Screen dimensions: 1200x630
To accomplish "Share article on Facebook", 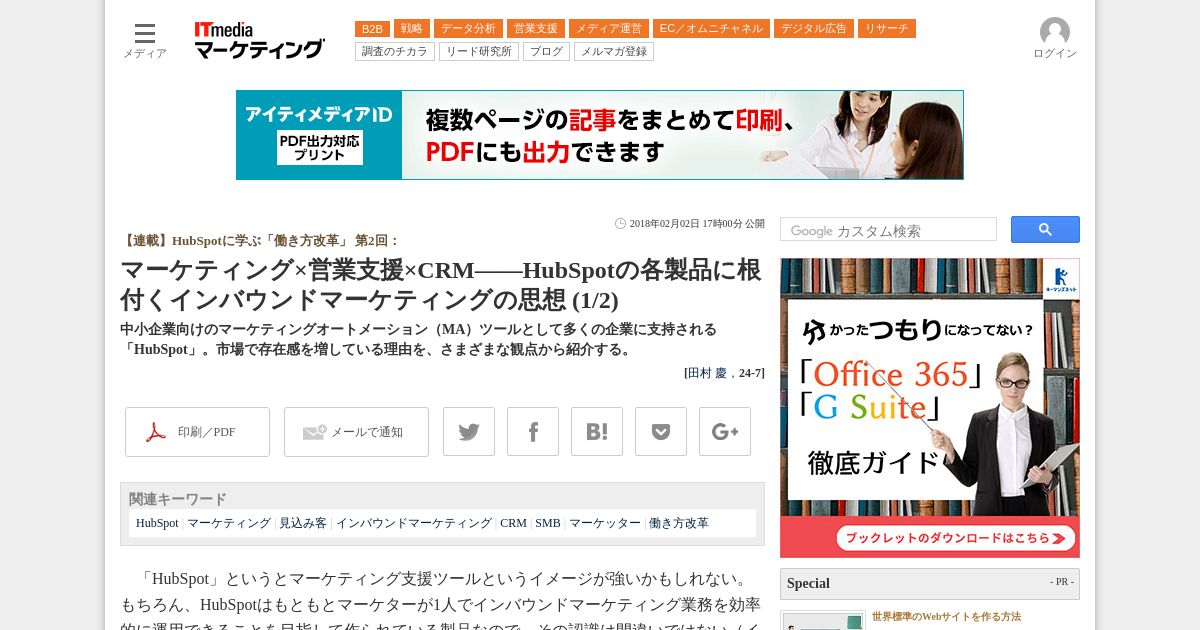I will point(533,432).
